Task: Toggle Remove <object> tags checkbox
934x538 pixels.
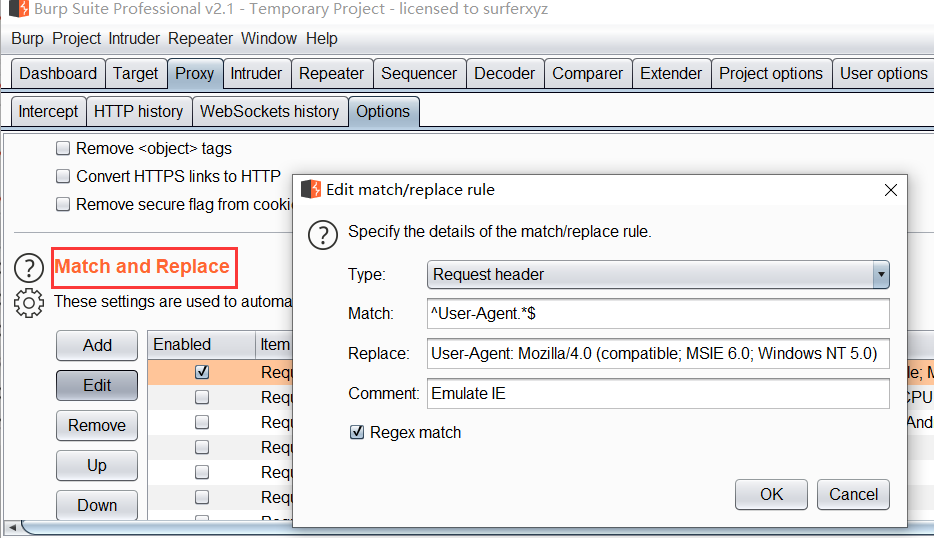Action: (x=63, y=148)
